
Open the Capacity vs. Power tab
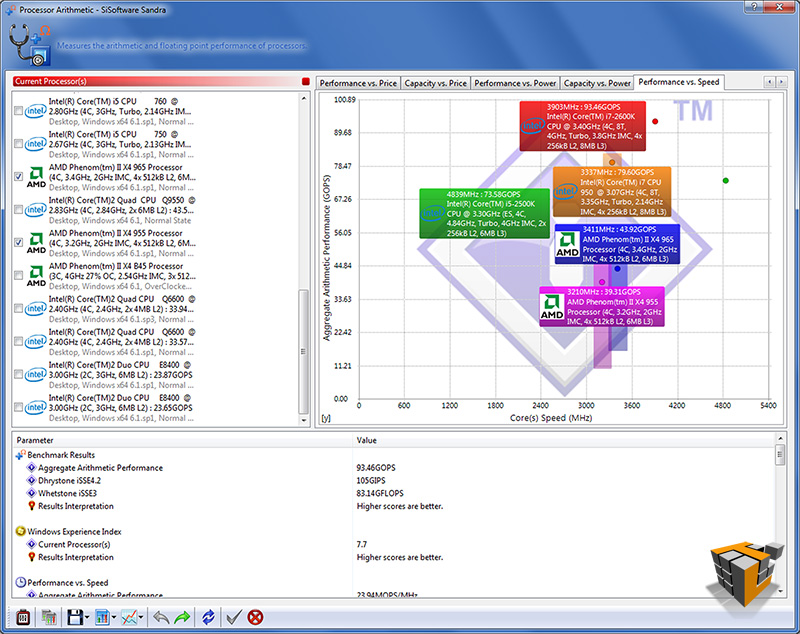[x=597, y=83]
